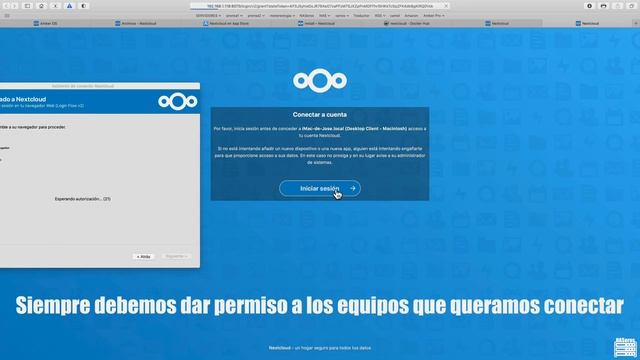Switch to the Nextcloud en App Store tab
The height and width of the screenshot is (360, 640).
tap(226, 24)
